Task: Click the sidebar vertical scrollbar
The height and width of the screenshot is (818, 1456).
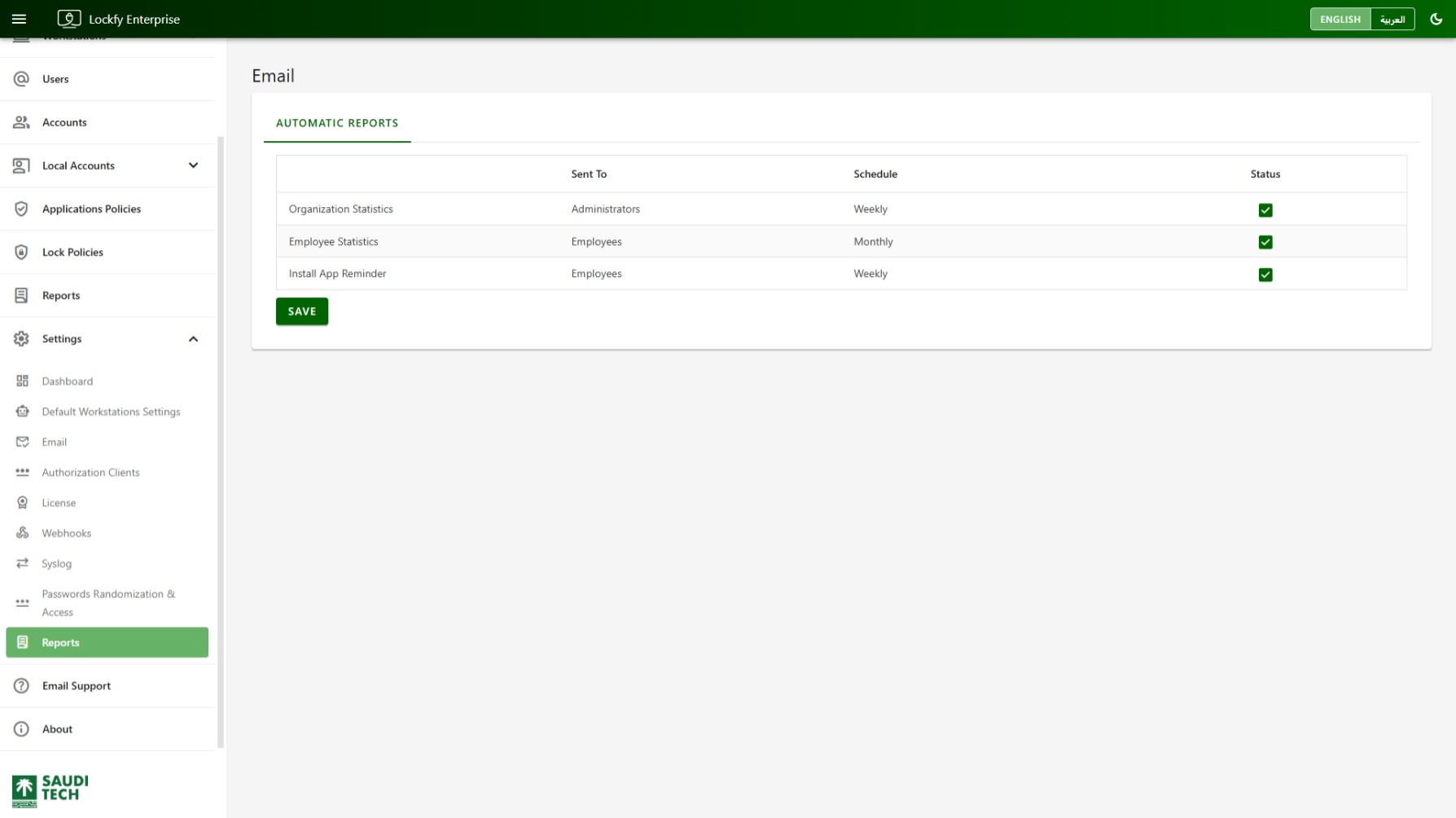Action: pyautogui.click(x=221, y=441)
